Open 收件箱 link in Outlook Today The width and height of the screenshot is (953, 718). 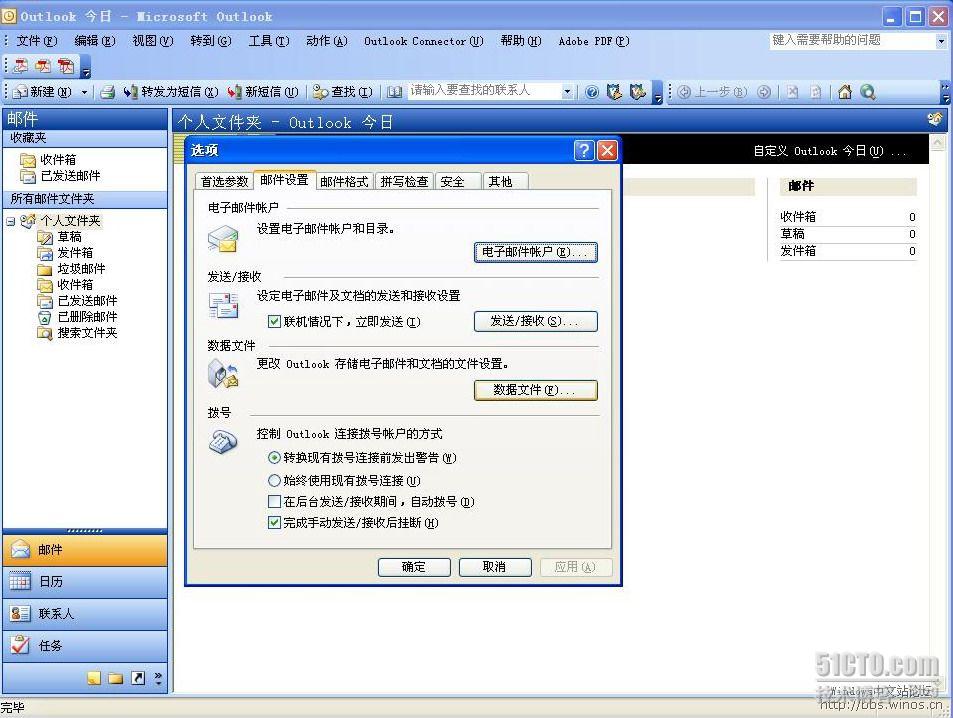[x=798, y=216]
